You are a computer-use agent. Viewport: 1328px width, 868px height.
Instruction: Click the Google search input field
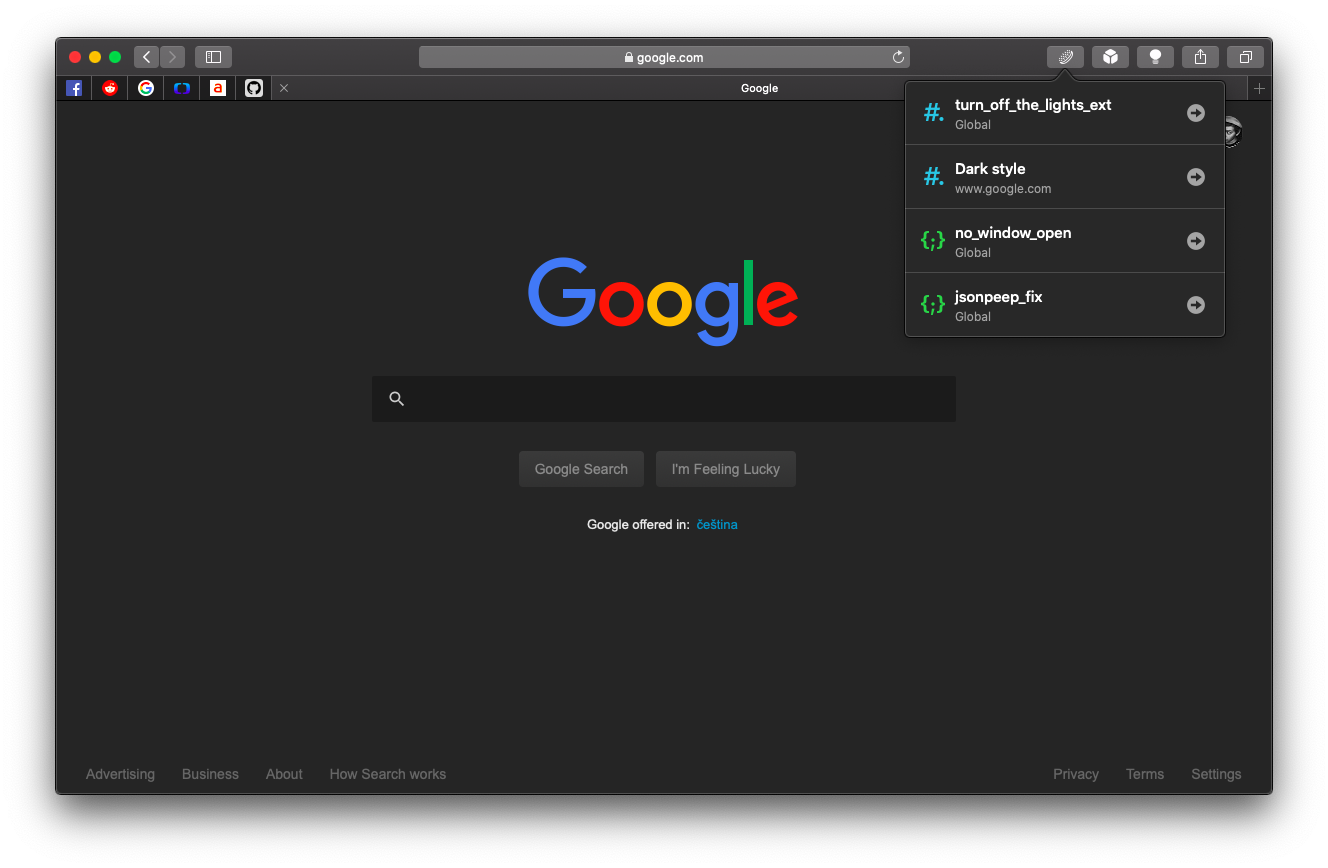click(x=664, y=399)
